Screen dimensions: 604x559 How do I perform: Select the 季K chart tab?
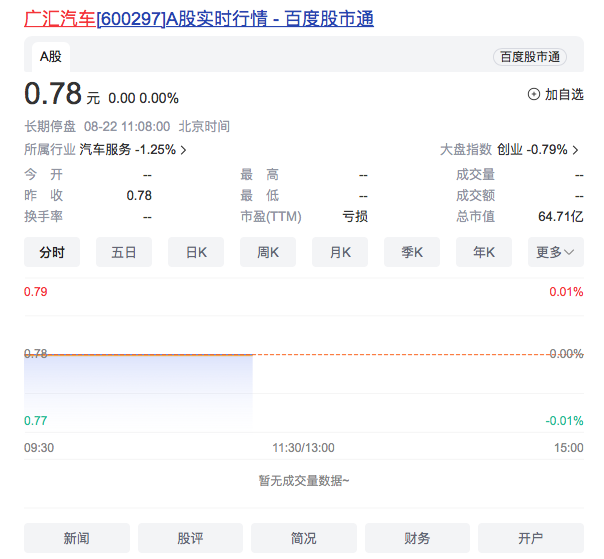412,252
